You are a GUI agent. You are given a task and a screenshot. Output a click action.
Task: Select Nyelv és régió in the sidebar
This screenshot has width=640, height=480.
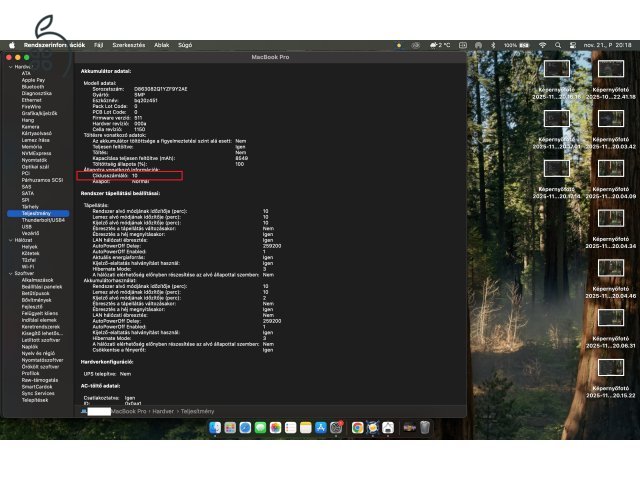coord(38,353)
